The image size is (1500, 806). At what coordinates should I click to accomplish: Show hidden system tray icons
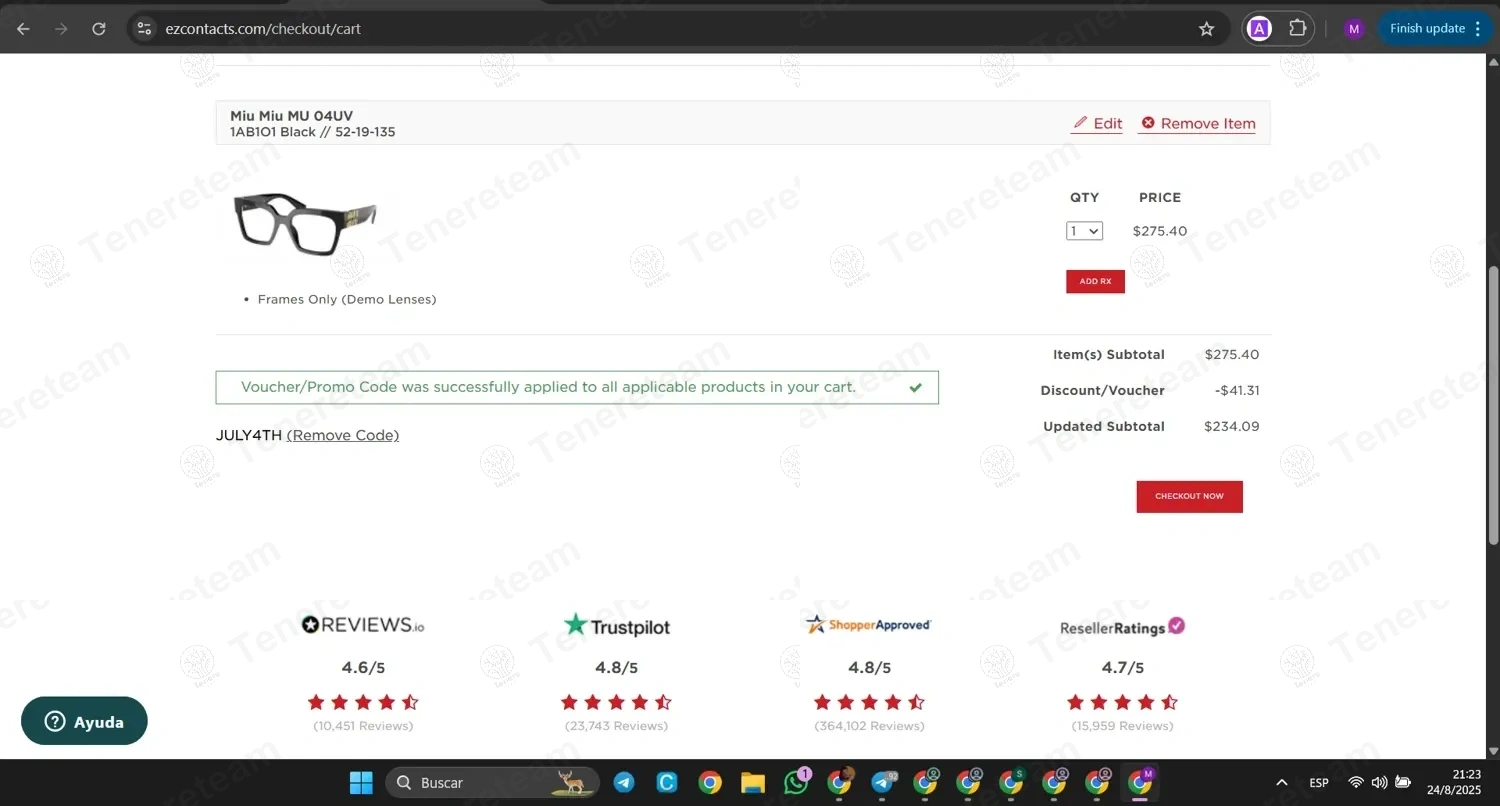[x=1281, y=782]
